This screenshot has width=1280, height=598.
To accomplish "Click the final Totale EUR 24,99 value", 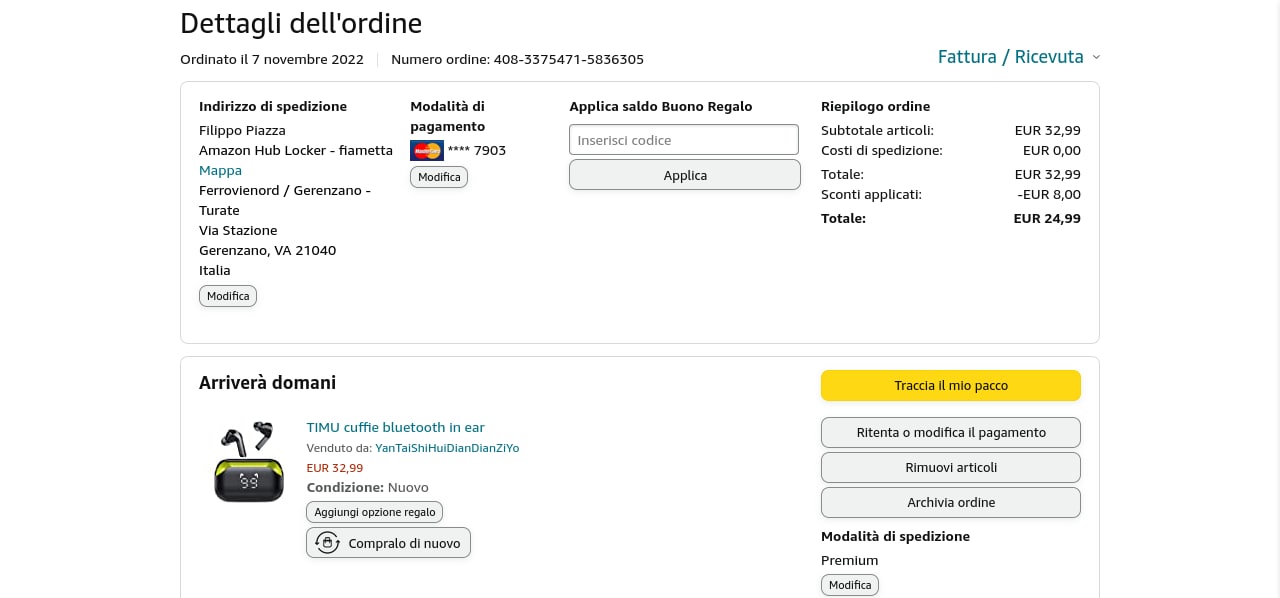I will (1047, 218).
